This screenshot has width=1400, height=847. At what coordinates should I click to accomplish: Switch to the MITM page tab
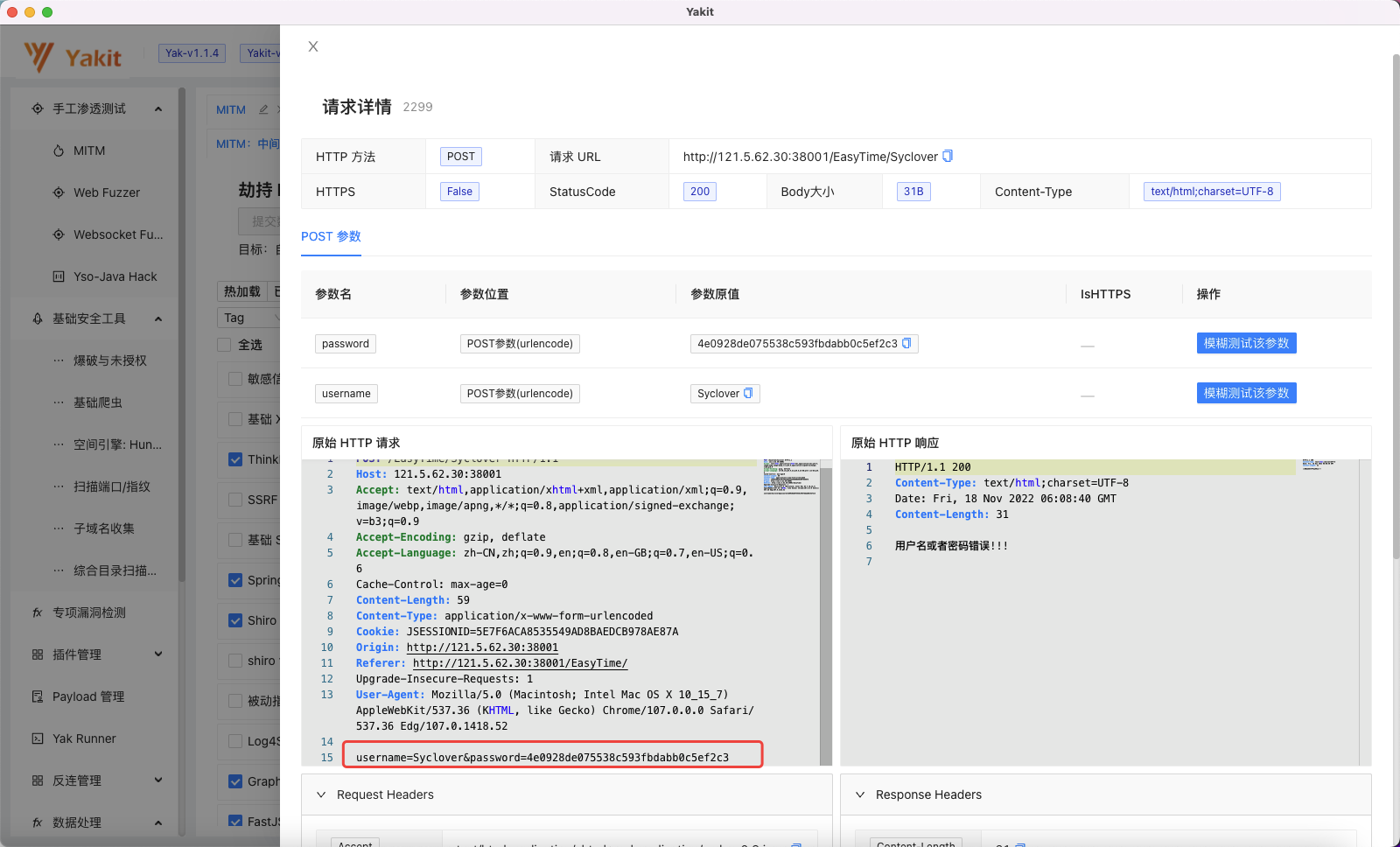[231, 109]
